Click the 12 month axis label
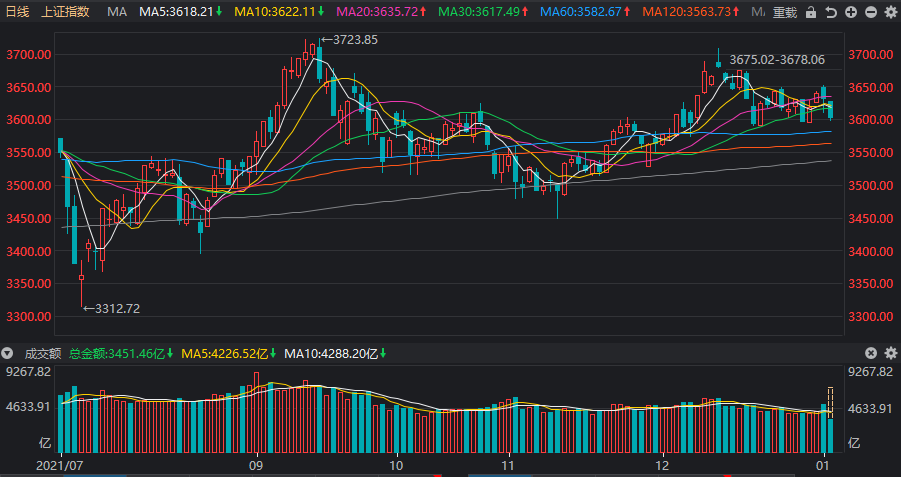 coord(662,464)
